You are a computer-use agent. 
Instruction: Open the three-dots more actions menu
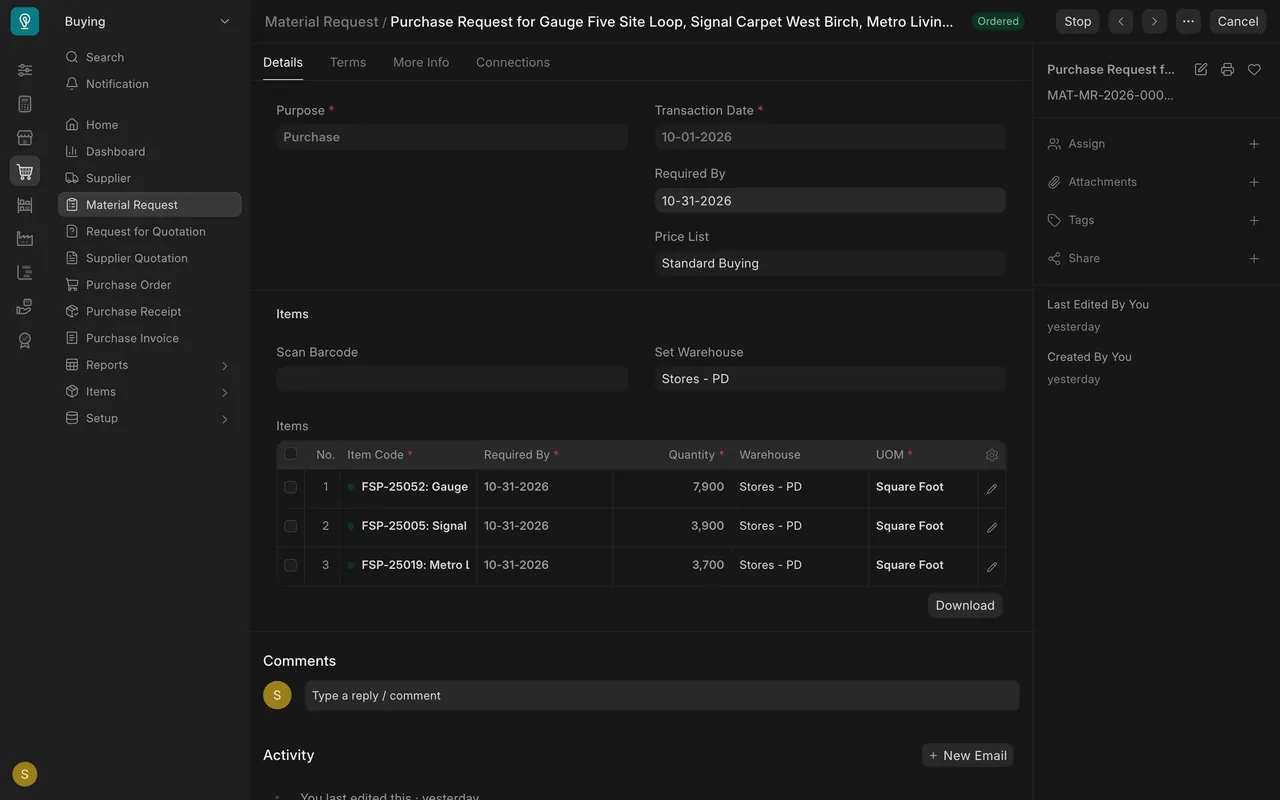(1188, 21)
